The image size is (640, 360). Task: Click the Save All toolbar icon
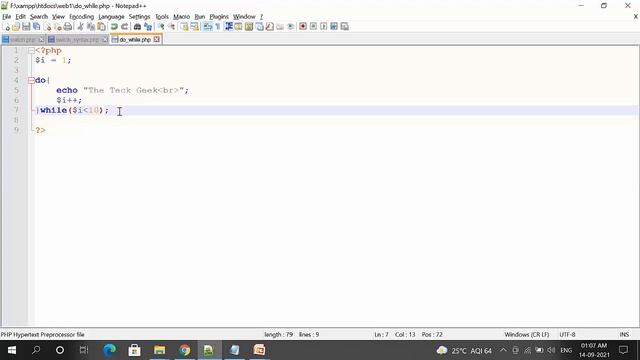(36, 27)
